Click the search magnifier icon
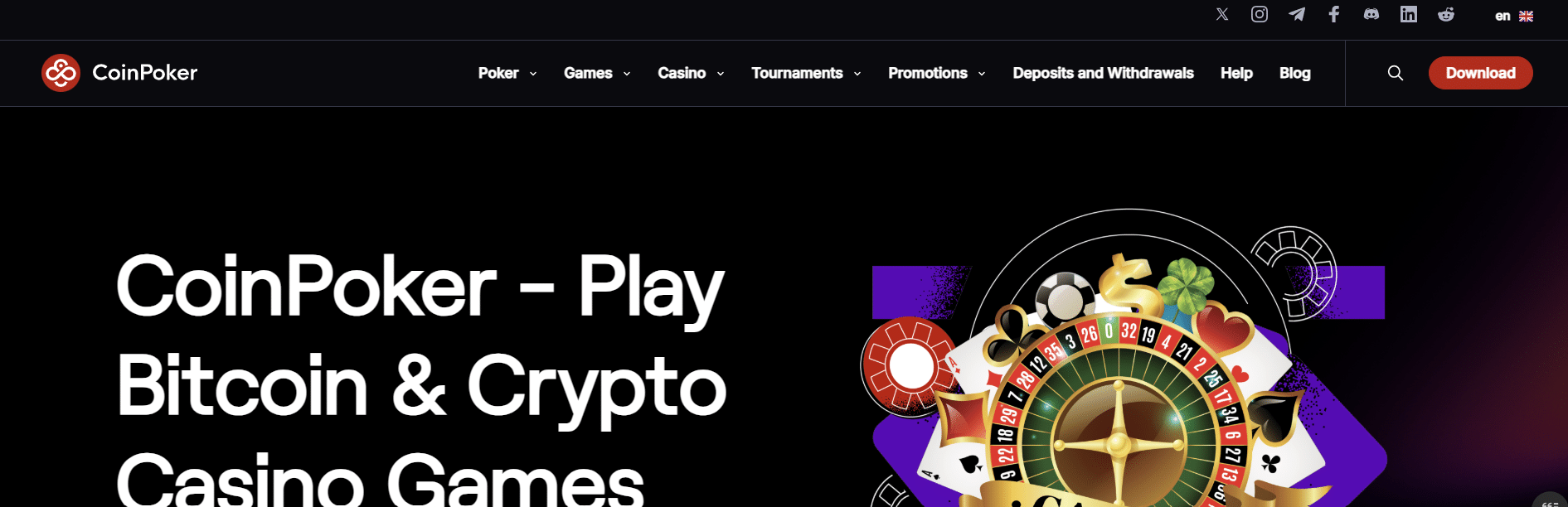Image resolution: width=1568 pixels, height=507 pixels. point(1396,73)
